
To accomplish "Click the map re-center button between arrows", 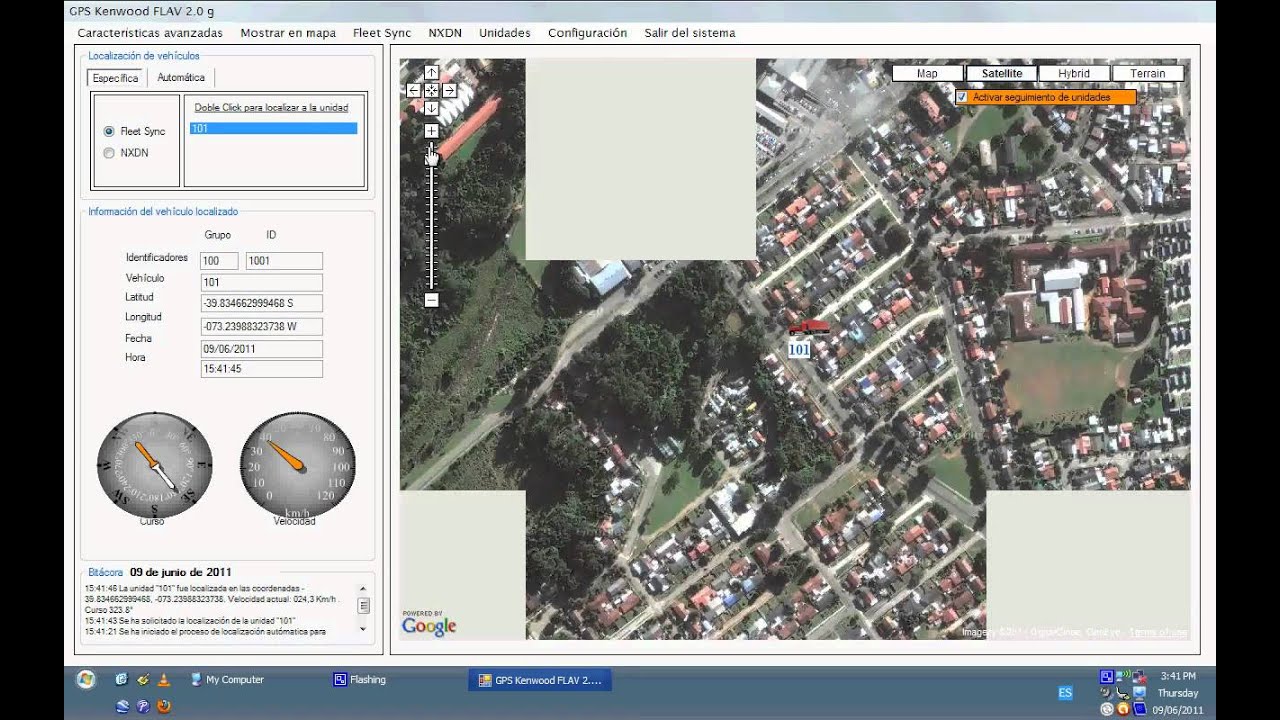I will tap(431, 90).
